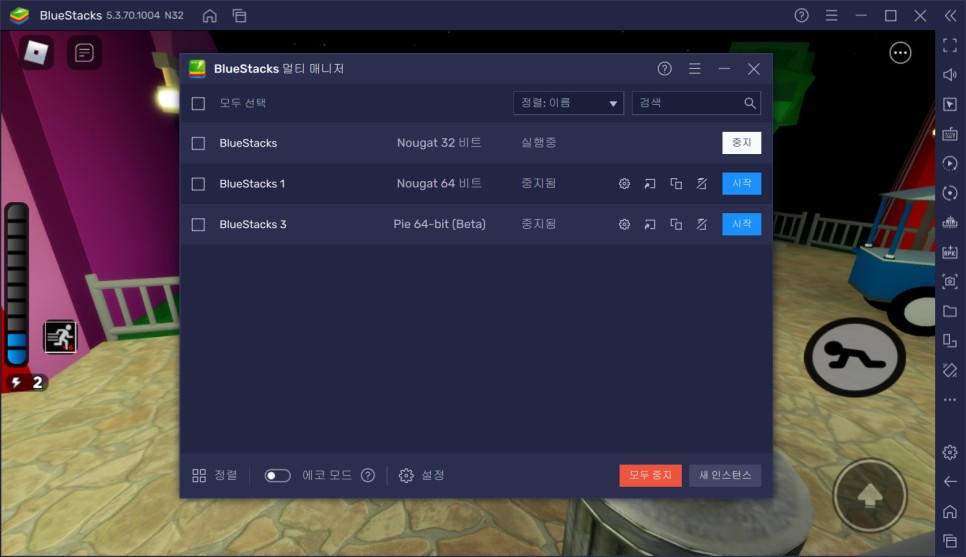Click the sidebar Android home icon
This screenshot has height=557, width=966.
[950, 511]
